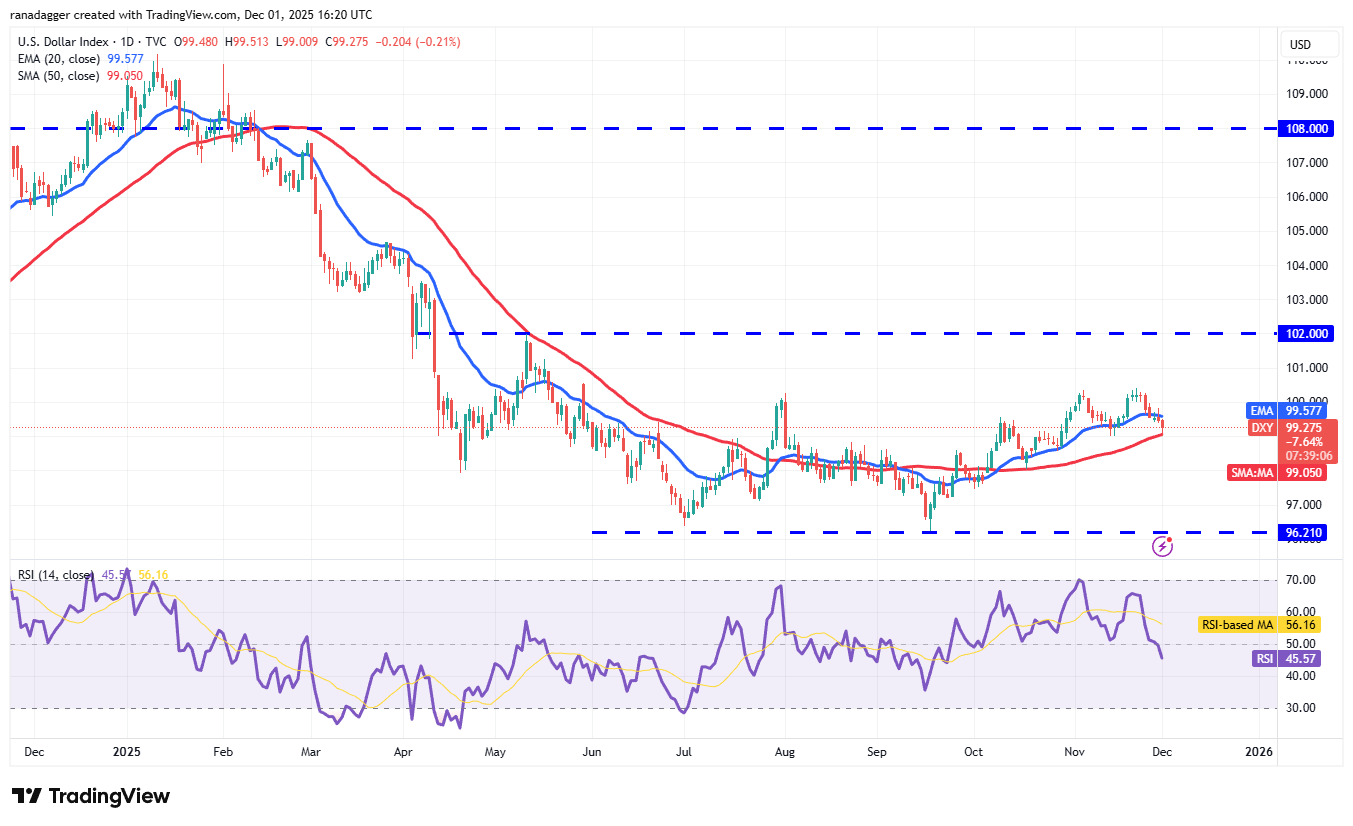Click the Nov label on the date axis
The width and height of the screenshot is (1353, 826).
pos(1074,751)
